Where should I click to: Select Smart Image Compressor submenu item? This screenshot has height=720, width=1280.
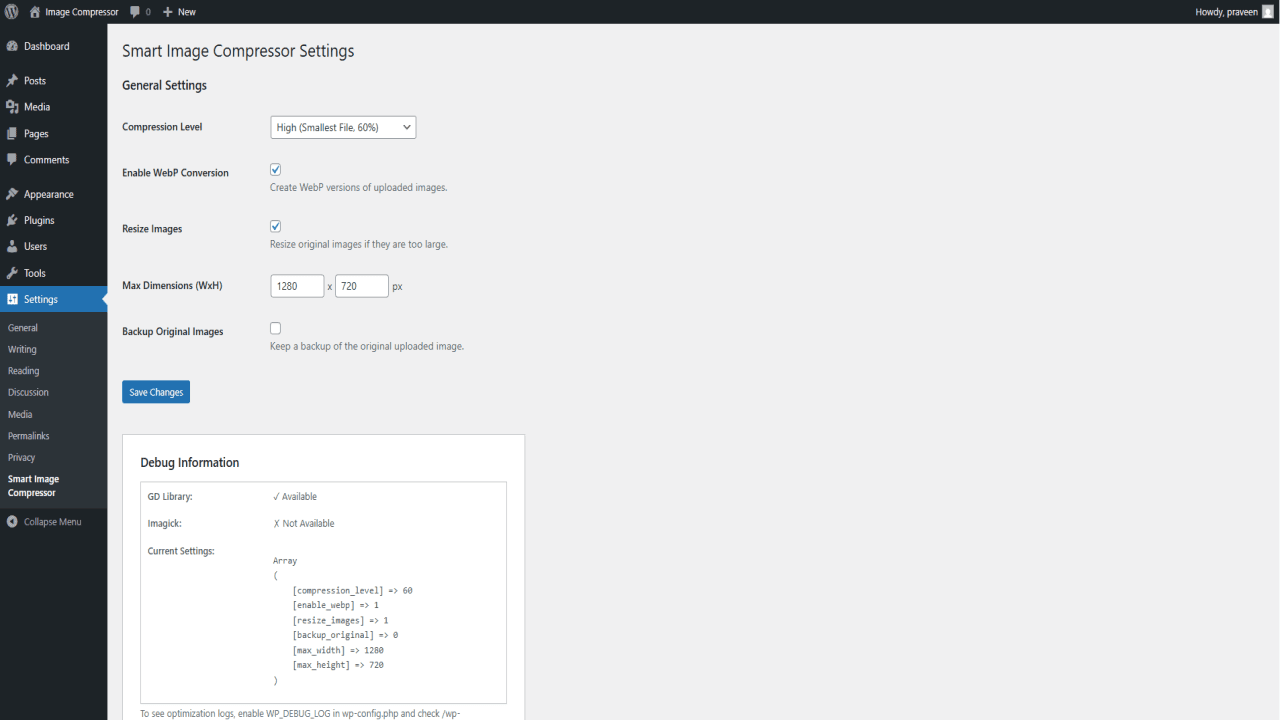point(33,486)
